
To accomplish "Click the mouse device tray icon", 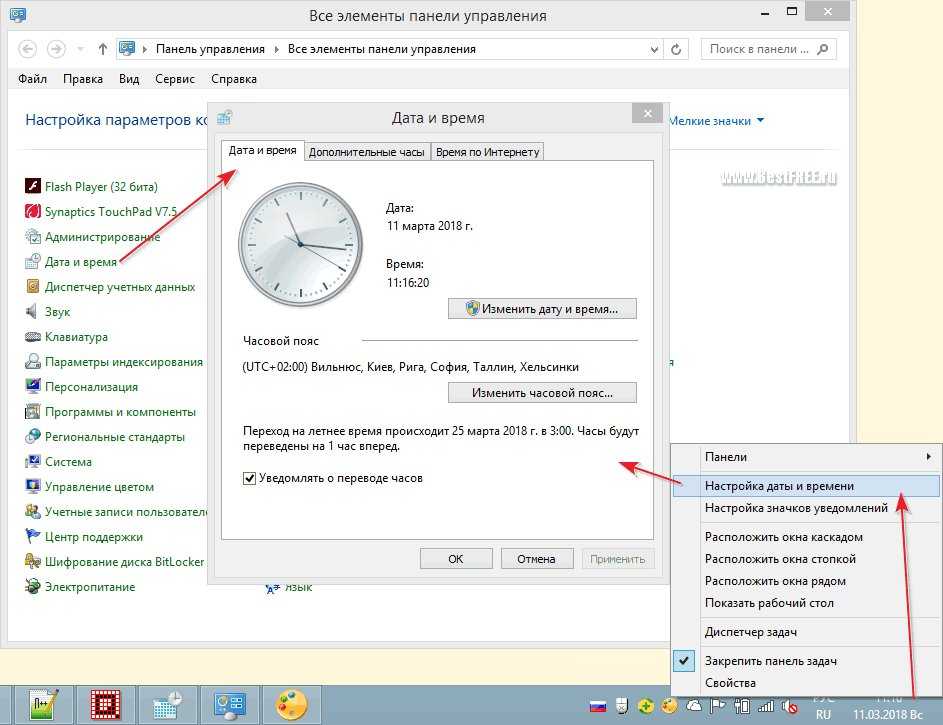I will 622,706.
